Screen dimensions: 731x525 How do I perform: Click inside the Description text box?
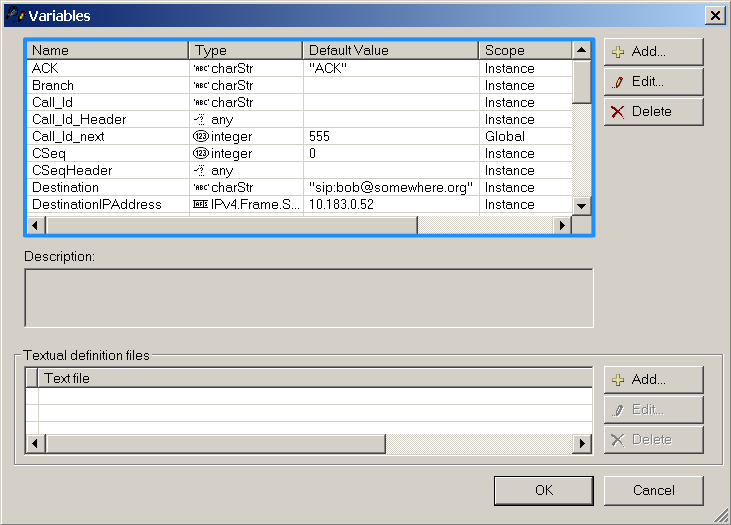pos(309,298)
